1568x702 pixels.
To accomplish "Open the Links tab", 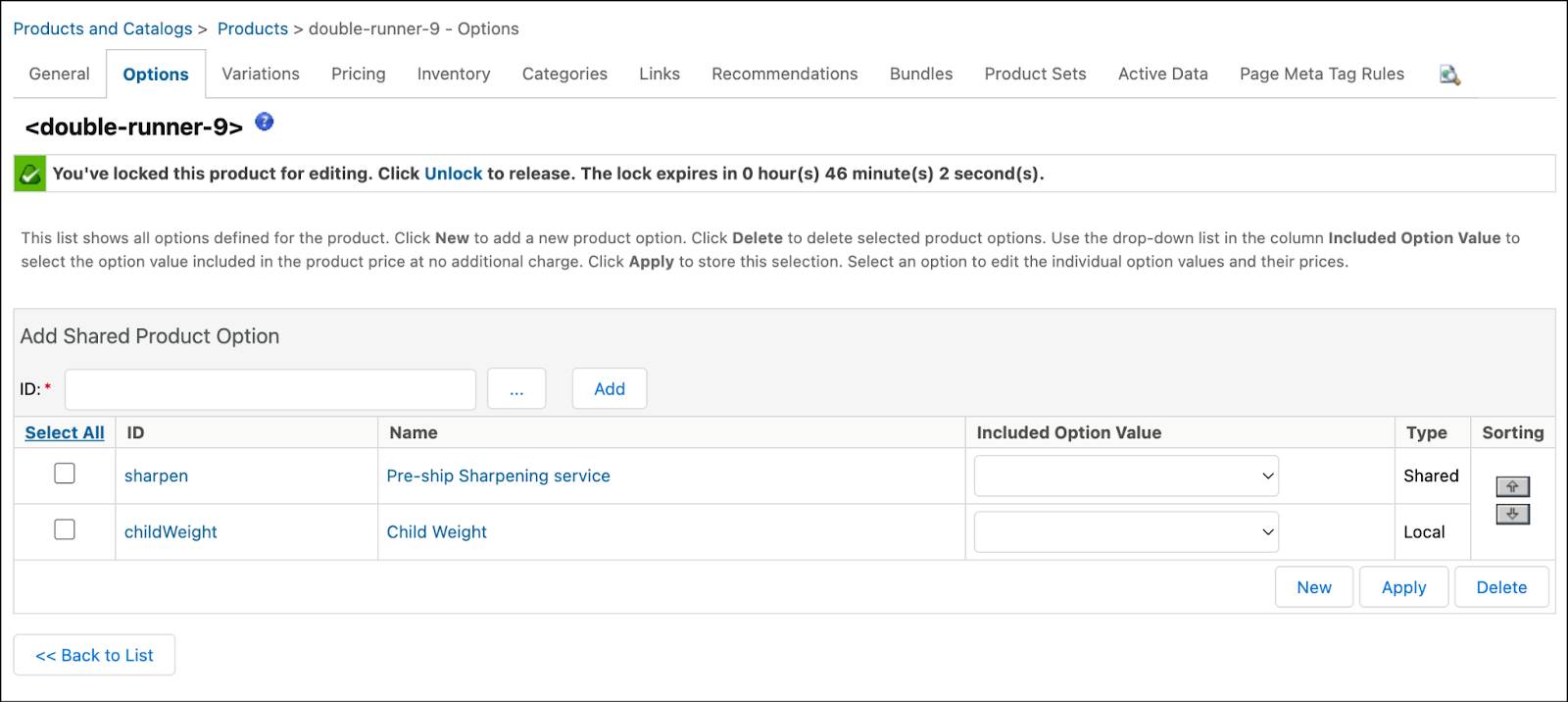I will point(660,74).
